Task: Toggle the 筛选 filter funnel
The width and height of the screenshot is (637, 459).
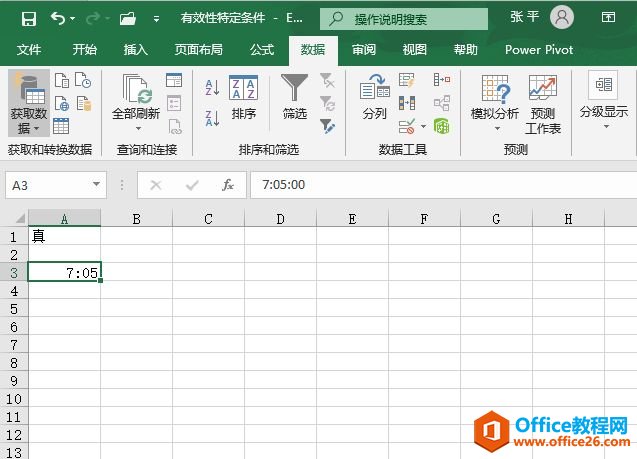Action: (294, 97)
